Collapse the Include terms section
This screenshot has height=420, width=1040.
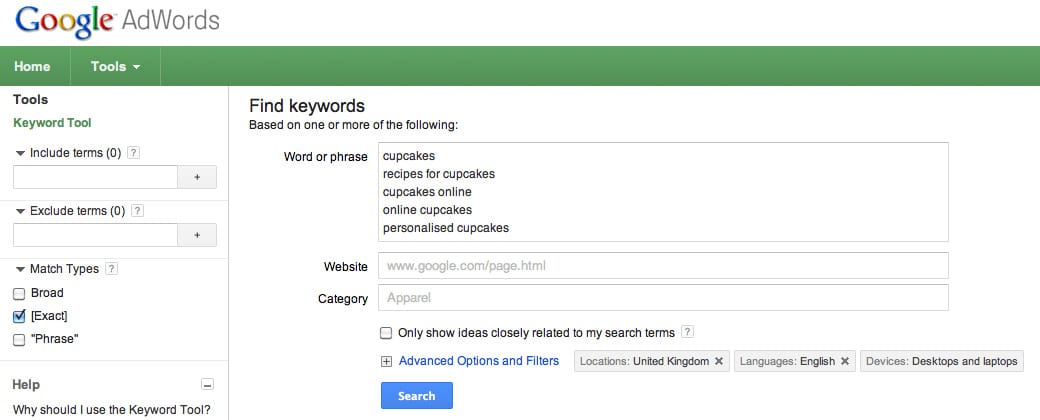(x=20, y=153)
